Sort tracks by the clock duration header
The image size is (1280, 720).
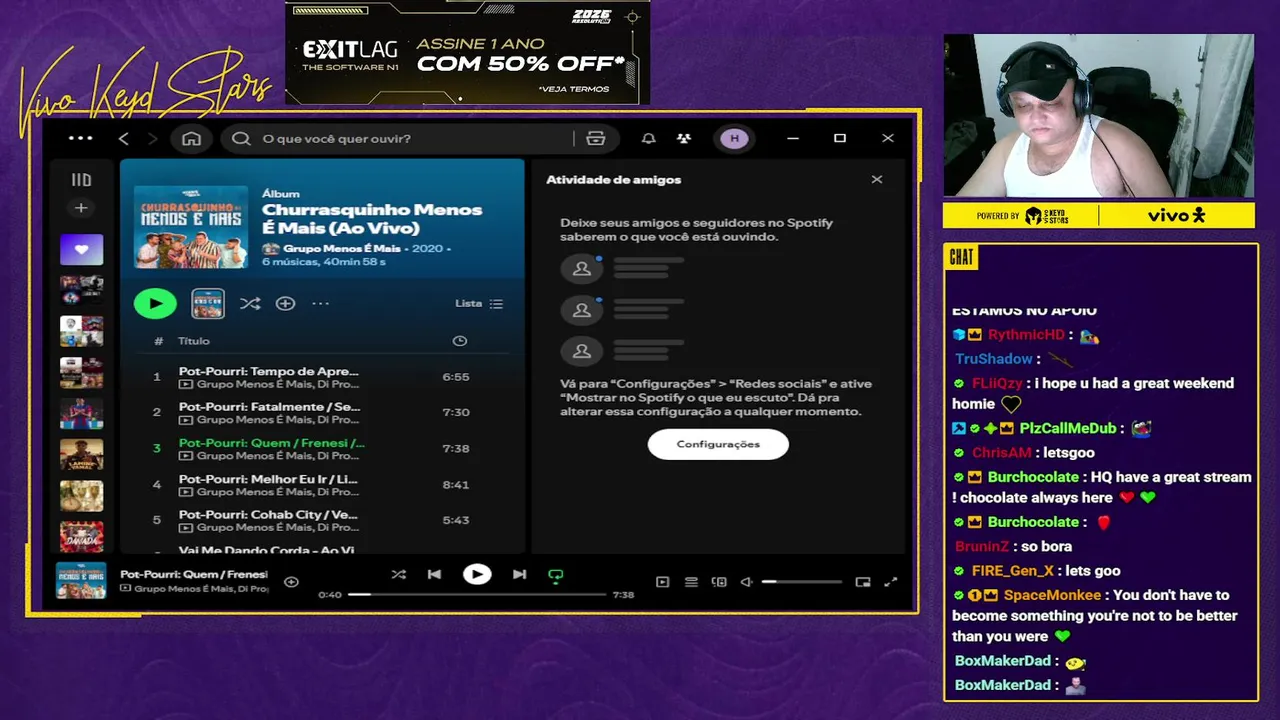[460, 341]
